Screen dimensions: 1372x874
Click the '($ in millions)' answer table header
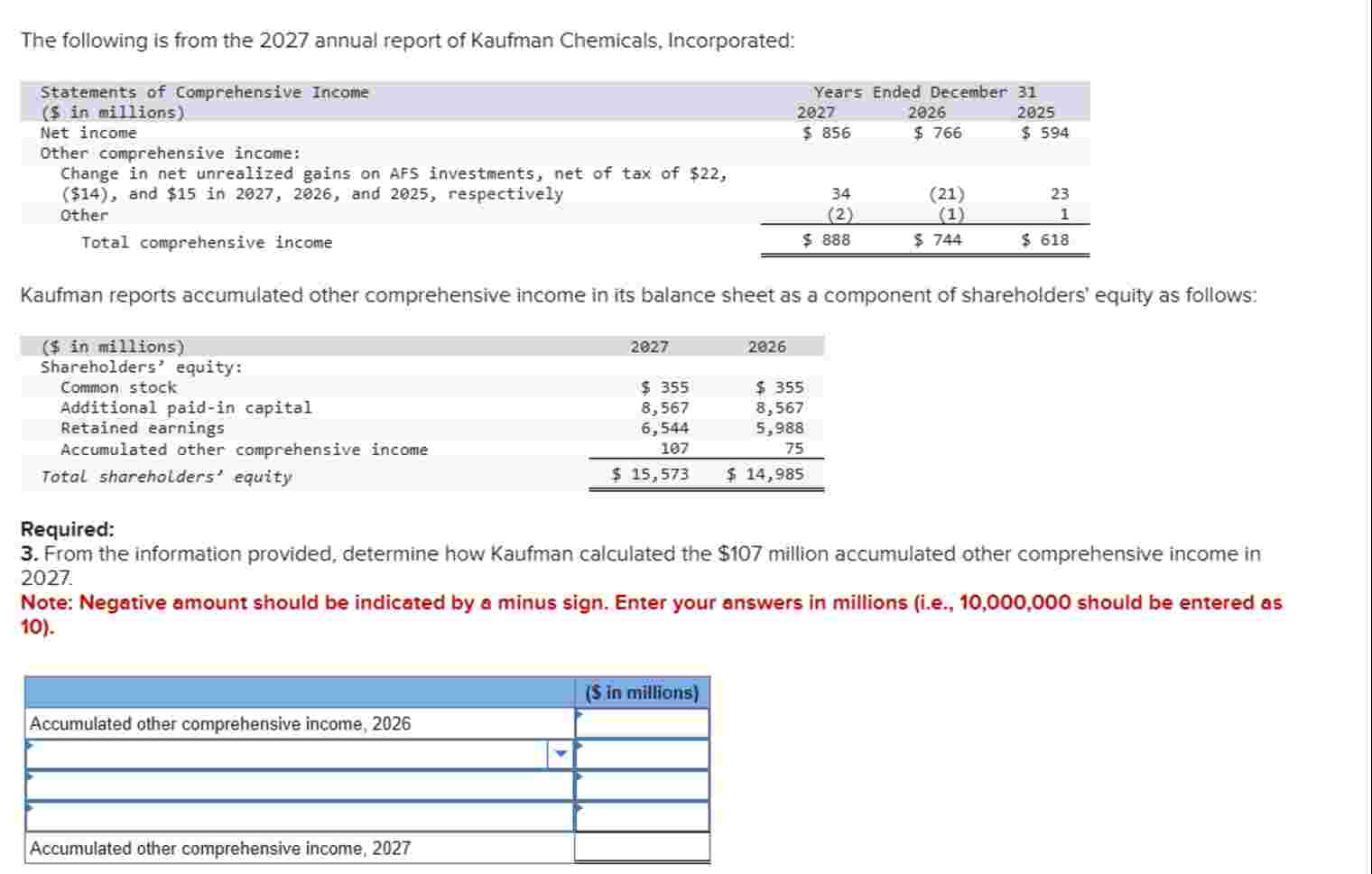642,693
